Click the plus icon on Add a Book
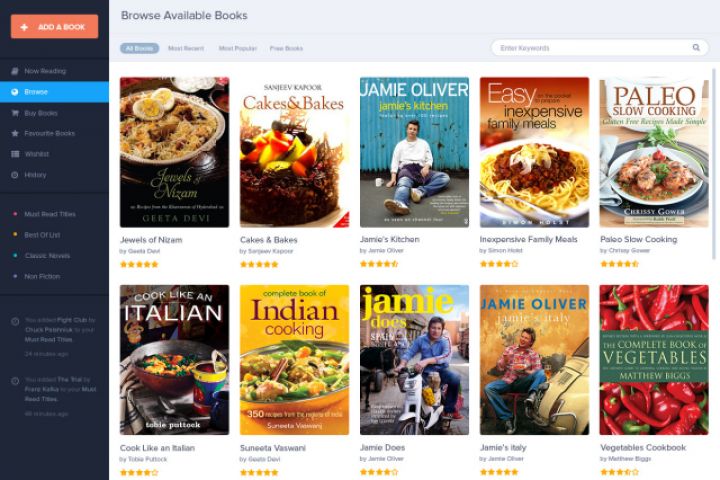The width and height of the screenshot is (720, 480). pyautogui.click(x=24, y=27)
